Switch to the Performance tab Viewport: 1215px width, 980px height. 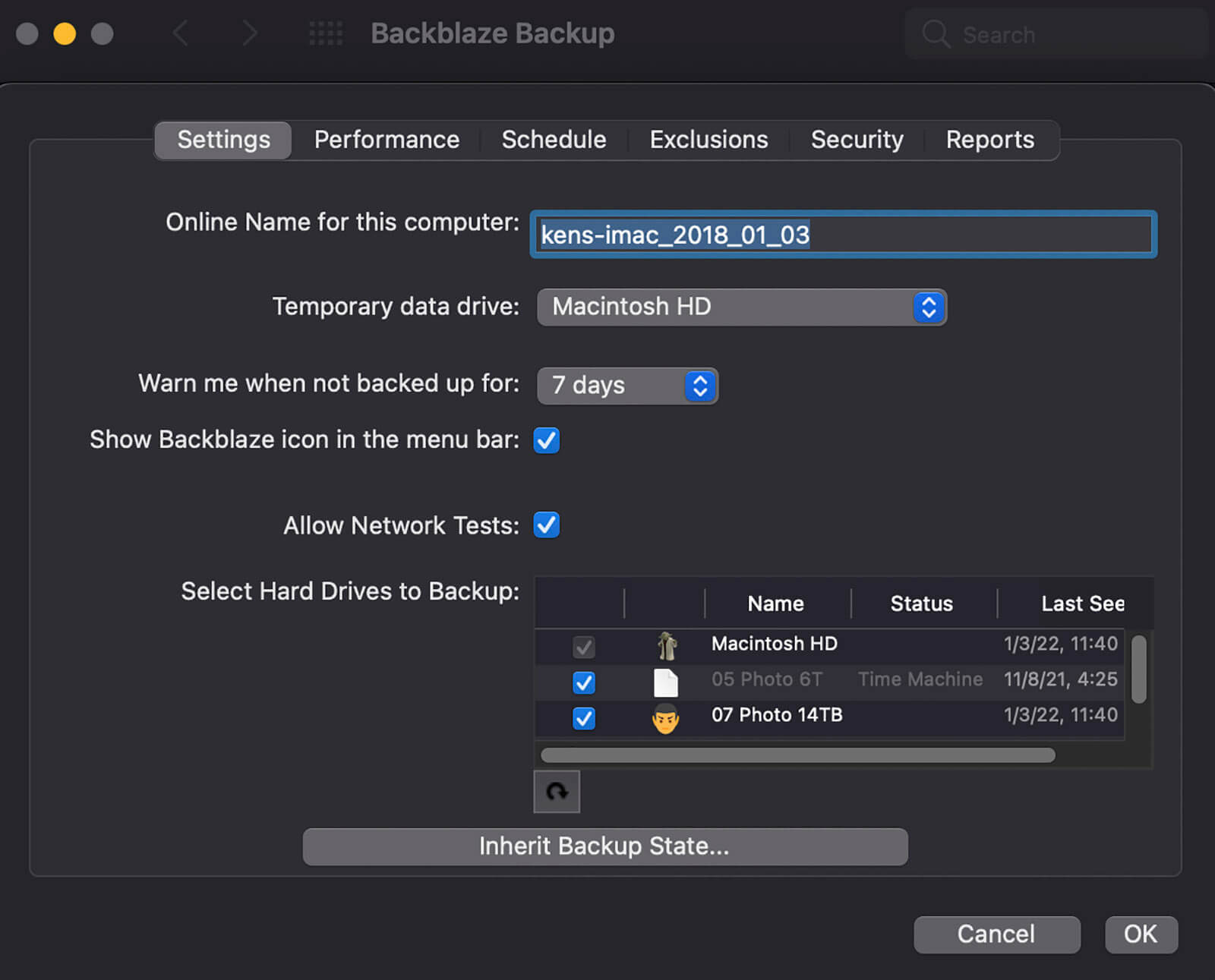point(387,140)
